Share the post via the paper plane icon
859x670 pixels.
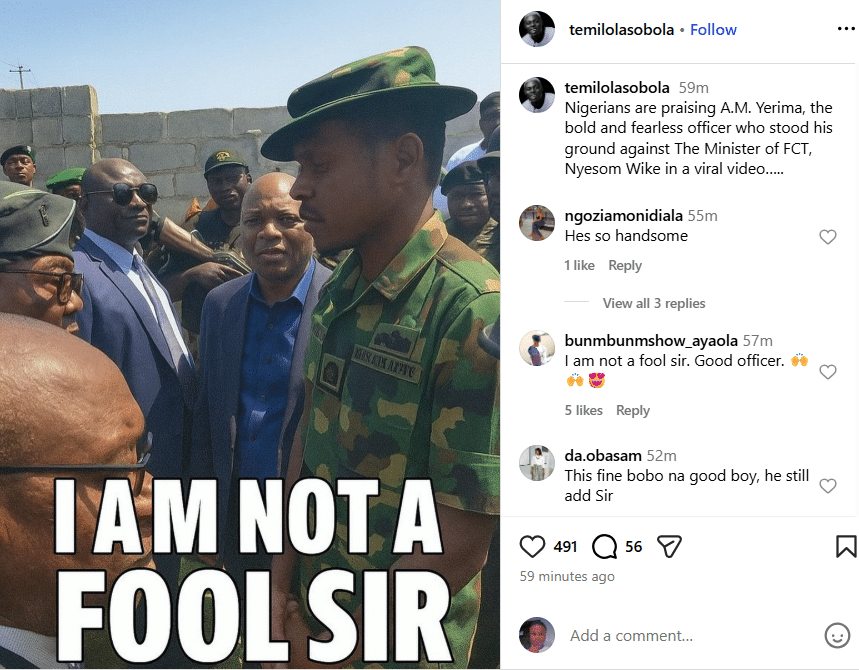(668, 546)
